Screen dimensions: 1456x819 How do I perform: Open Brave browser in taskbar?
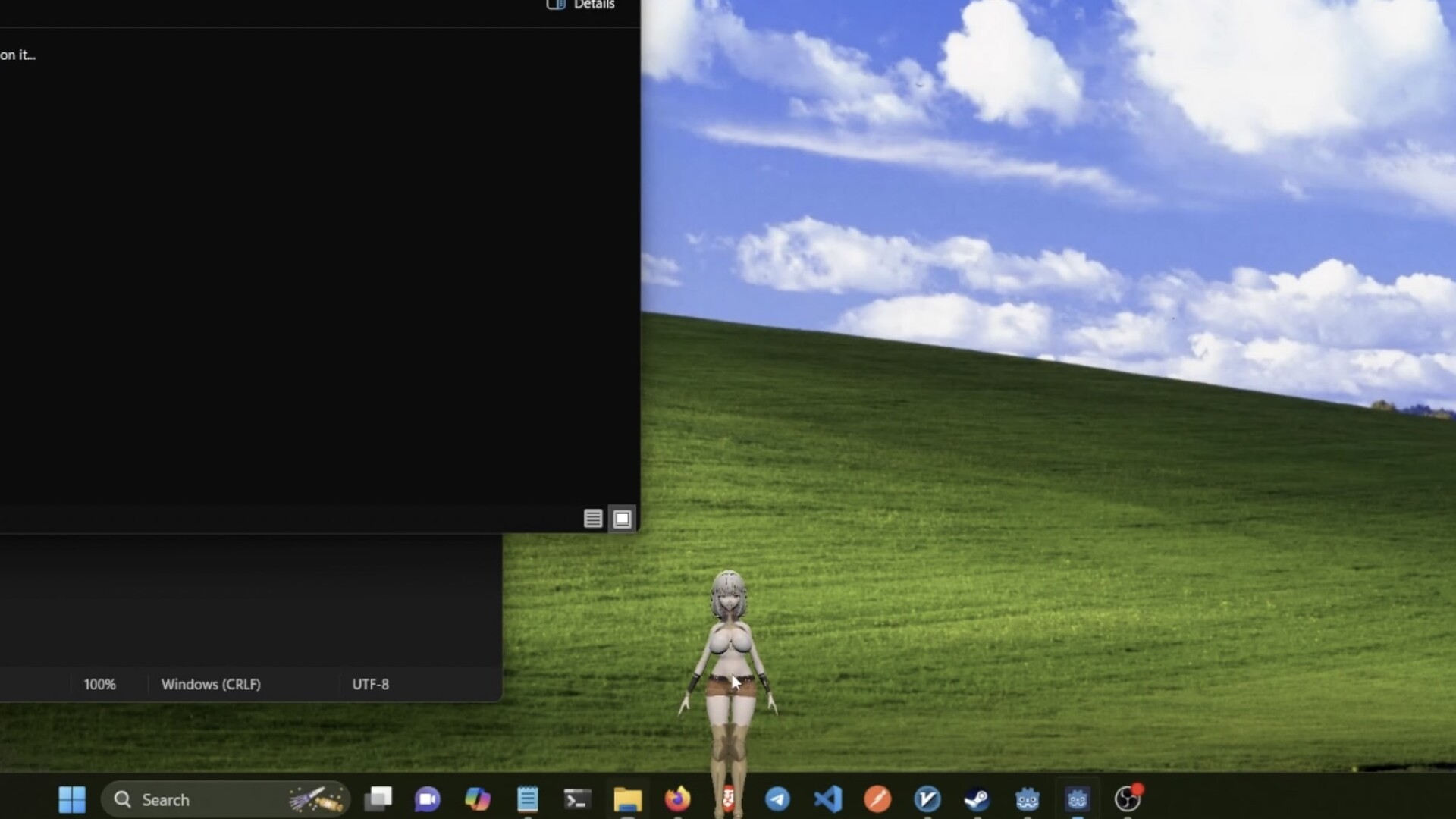(x=727, y=799)
